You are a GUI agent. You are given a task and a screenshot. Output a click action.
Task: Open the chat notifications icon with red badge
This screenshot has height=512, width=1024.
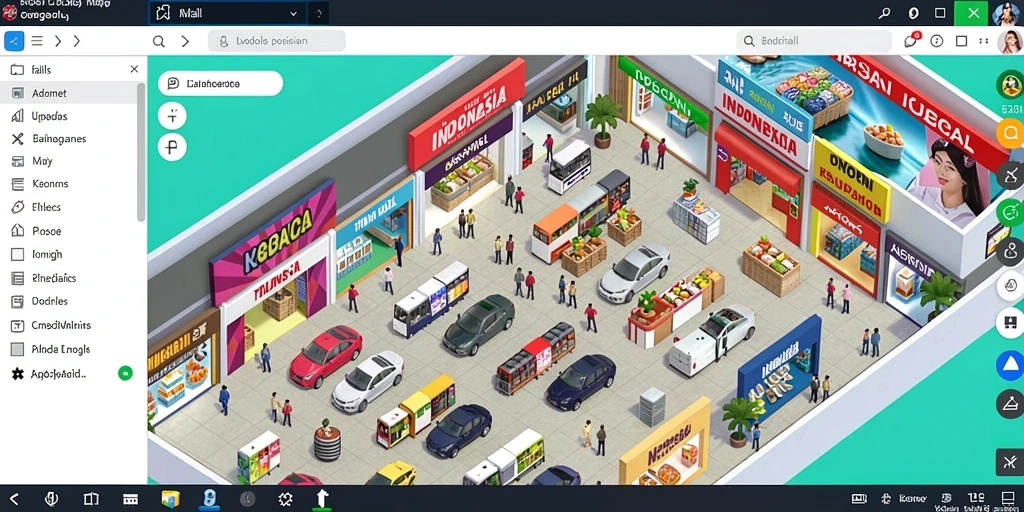click(910, 40)
